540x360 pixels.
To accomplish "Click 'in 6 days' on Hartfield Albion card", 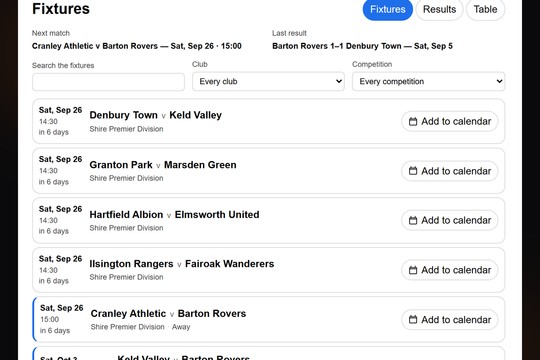I will pos(54,231).
